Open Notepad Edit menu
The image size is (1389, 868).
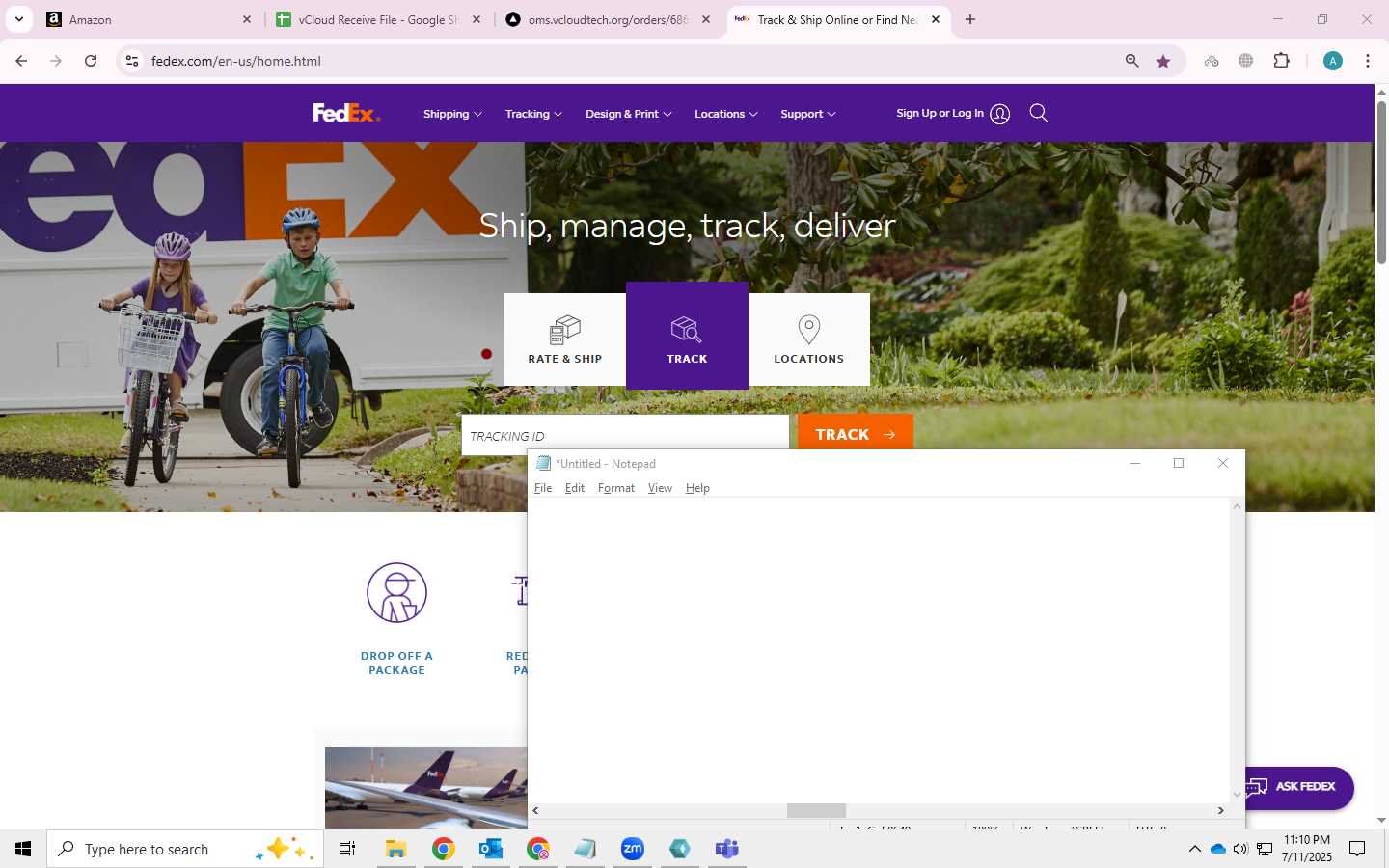point(575,488)
